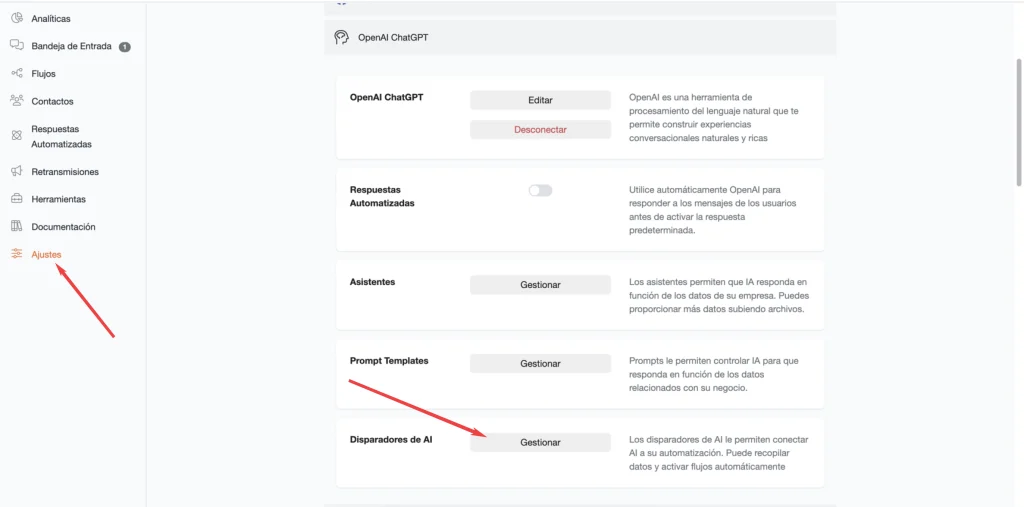This screenshot has width=1024, height=507.
Task: Click the red Desconectar button
Action: click(x=540, y=129)
